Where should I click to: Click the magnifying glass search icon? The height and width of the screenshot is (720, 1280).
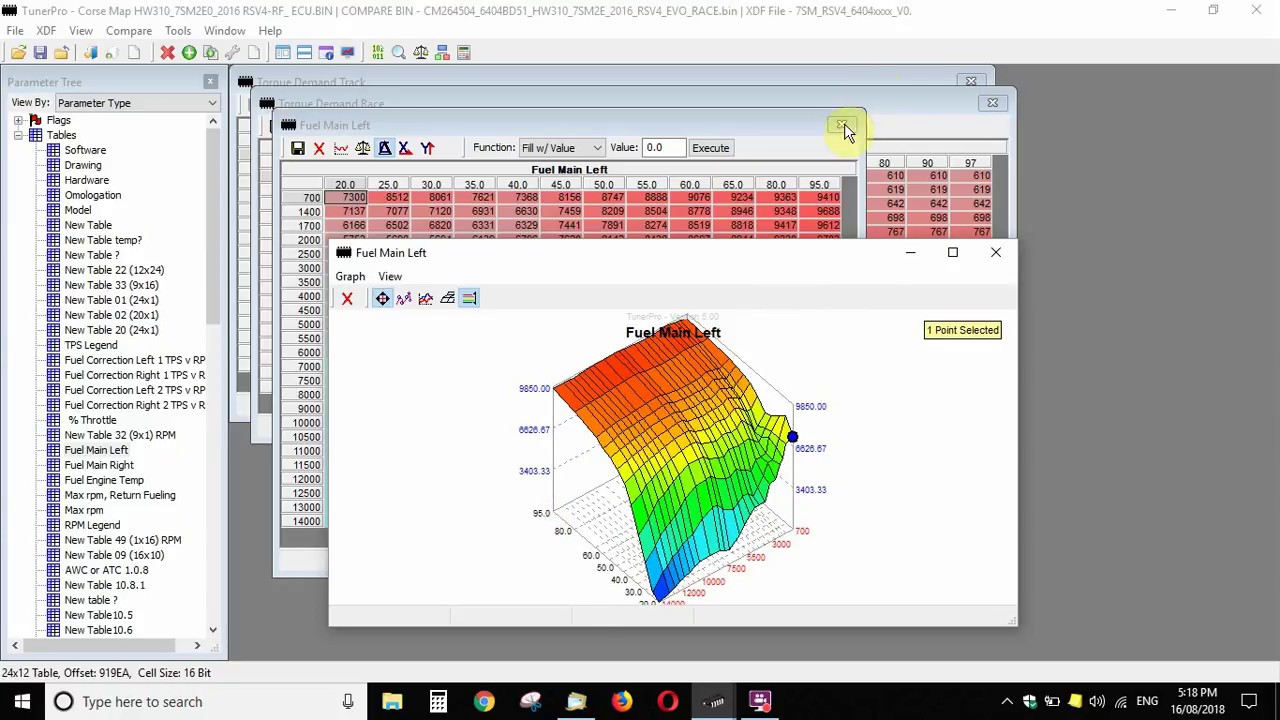tap(399, 52)
